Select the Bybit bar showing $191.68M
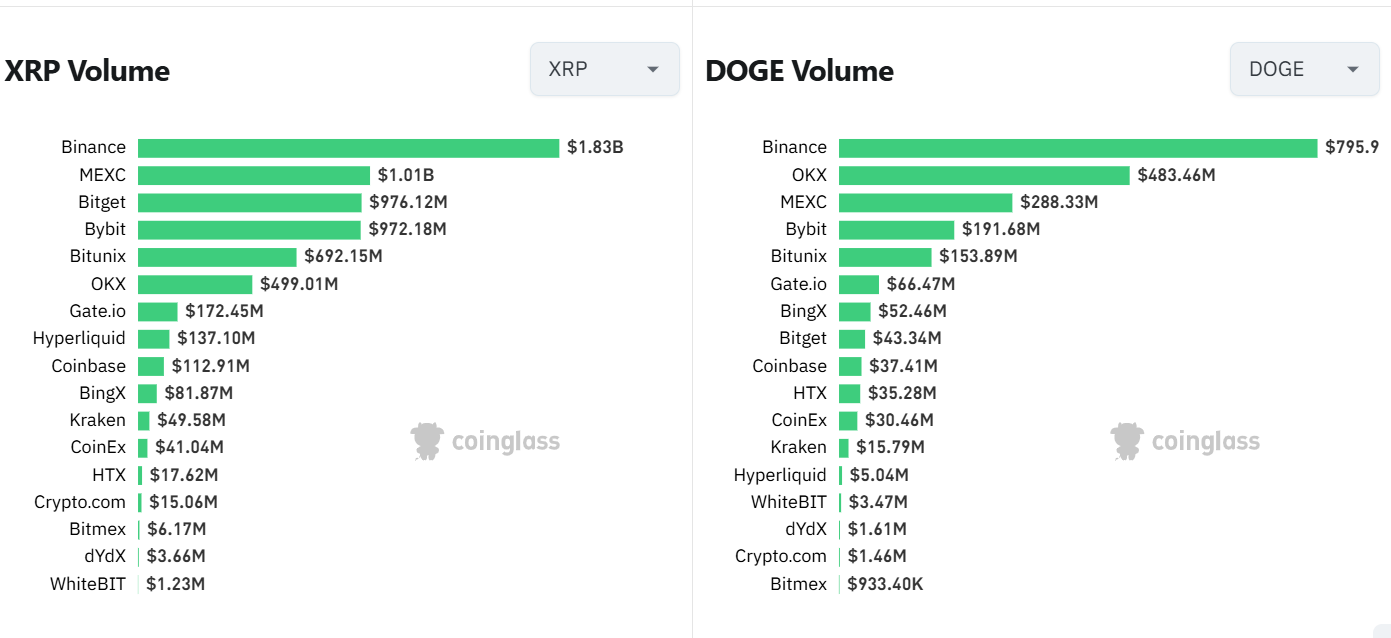Screen dimensions: 1391x638 [x=896, y=229]
